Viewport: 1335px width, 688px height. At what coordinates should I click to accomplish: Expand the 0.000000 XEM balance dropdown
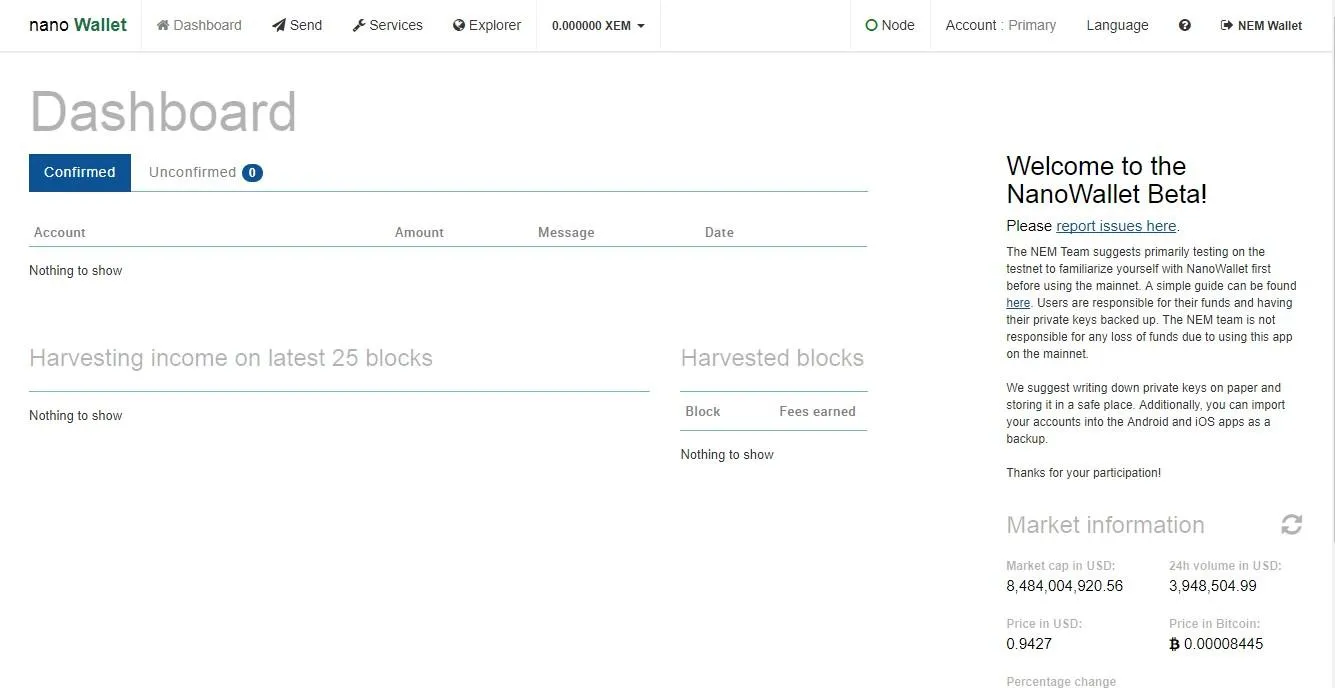[598, 26]
